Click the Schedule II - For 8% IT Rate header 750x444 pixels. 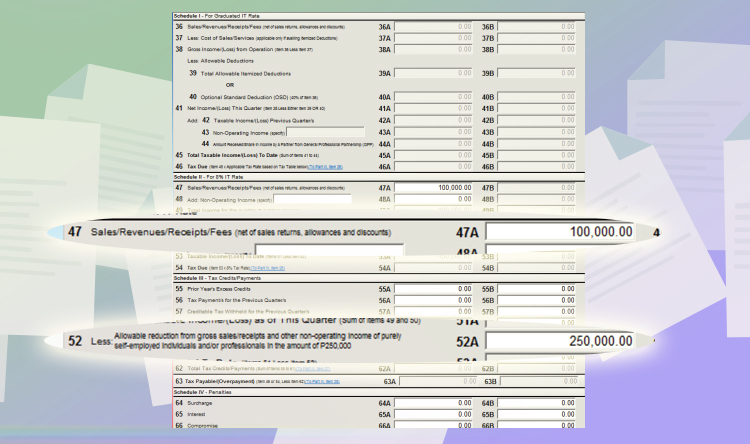tap(209, 177)
